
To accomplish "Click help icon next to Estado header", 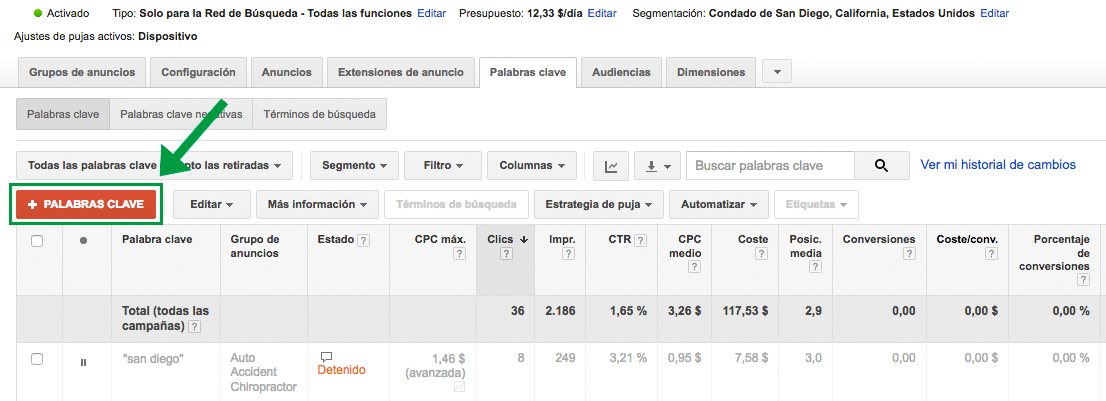I will point(363,240).
